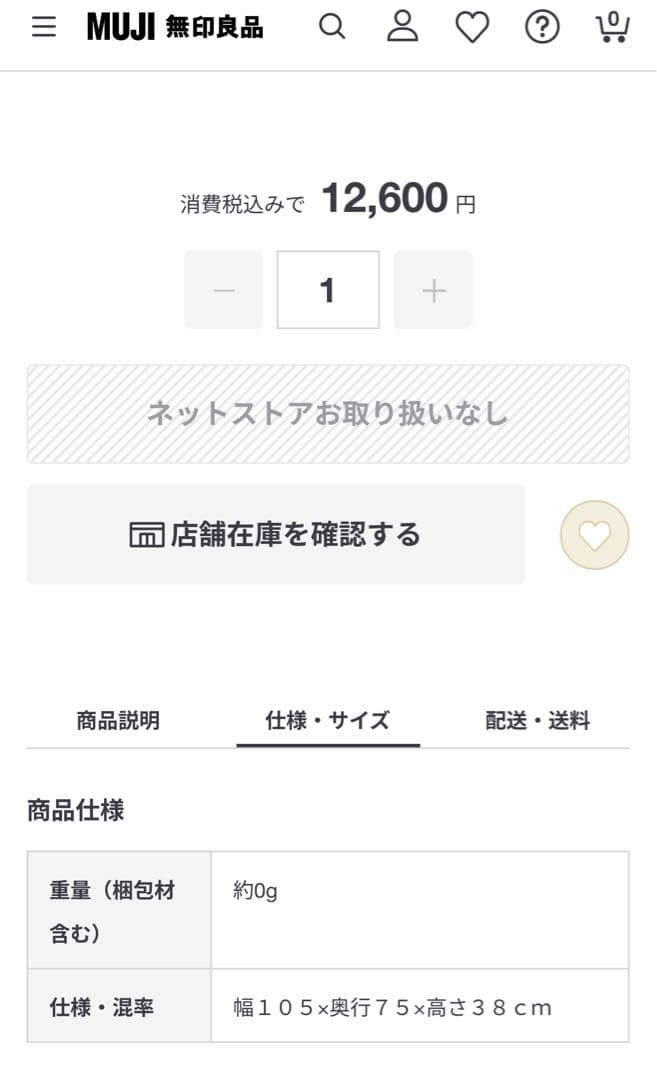Expand the site menu via hamburger icon
Image resolution: width=657 pixels, height=1080 pixels.
(41, 27)
